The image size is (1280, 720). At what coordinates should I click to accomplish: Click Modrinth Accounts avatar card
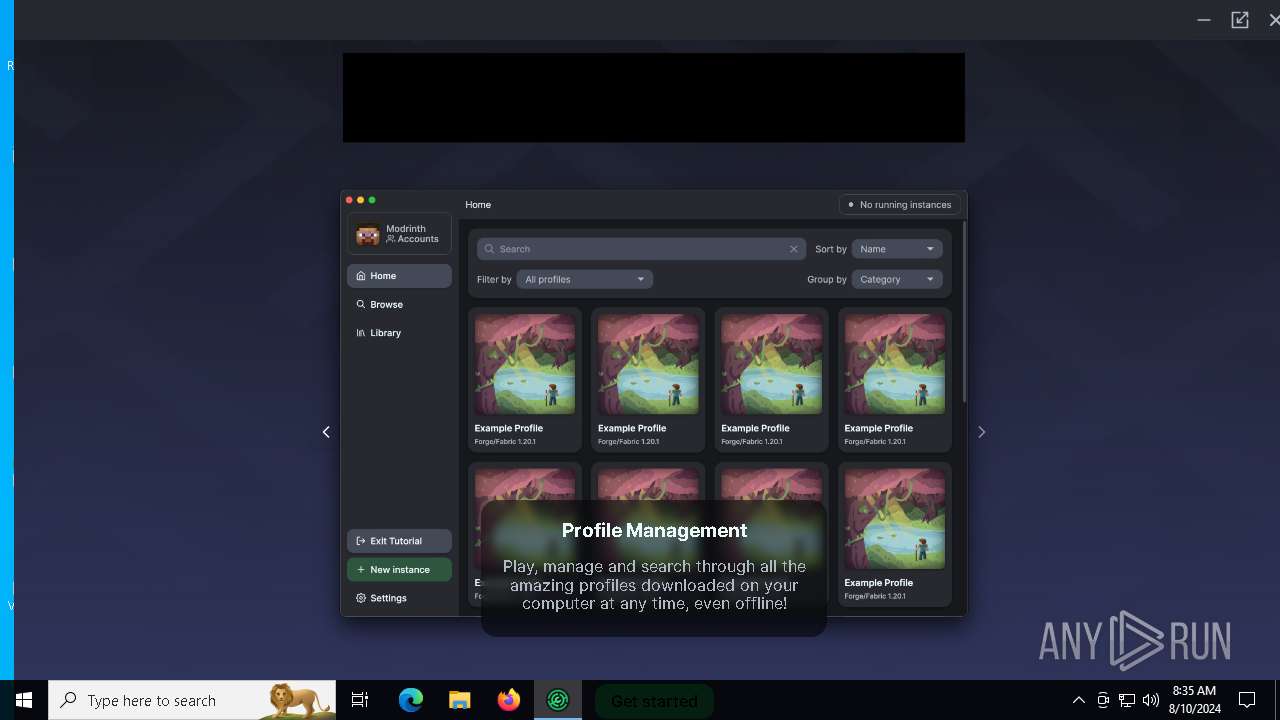[x=399, y=234]
